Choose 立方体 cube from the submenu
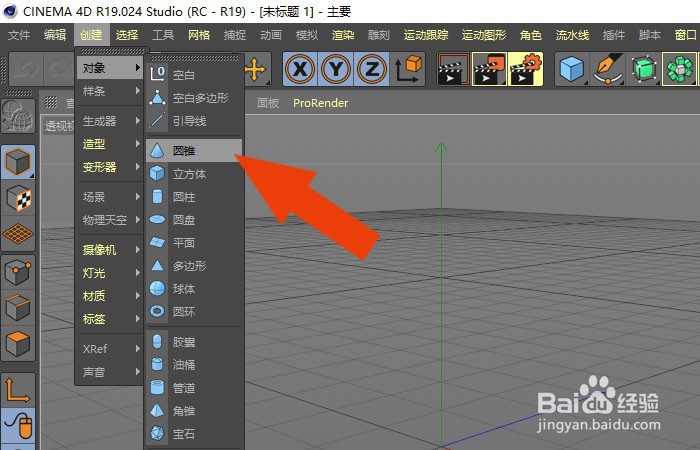This screenshot has height=450, width=700. pyautogui.click(x=194, y=174)
